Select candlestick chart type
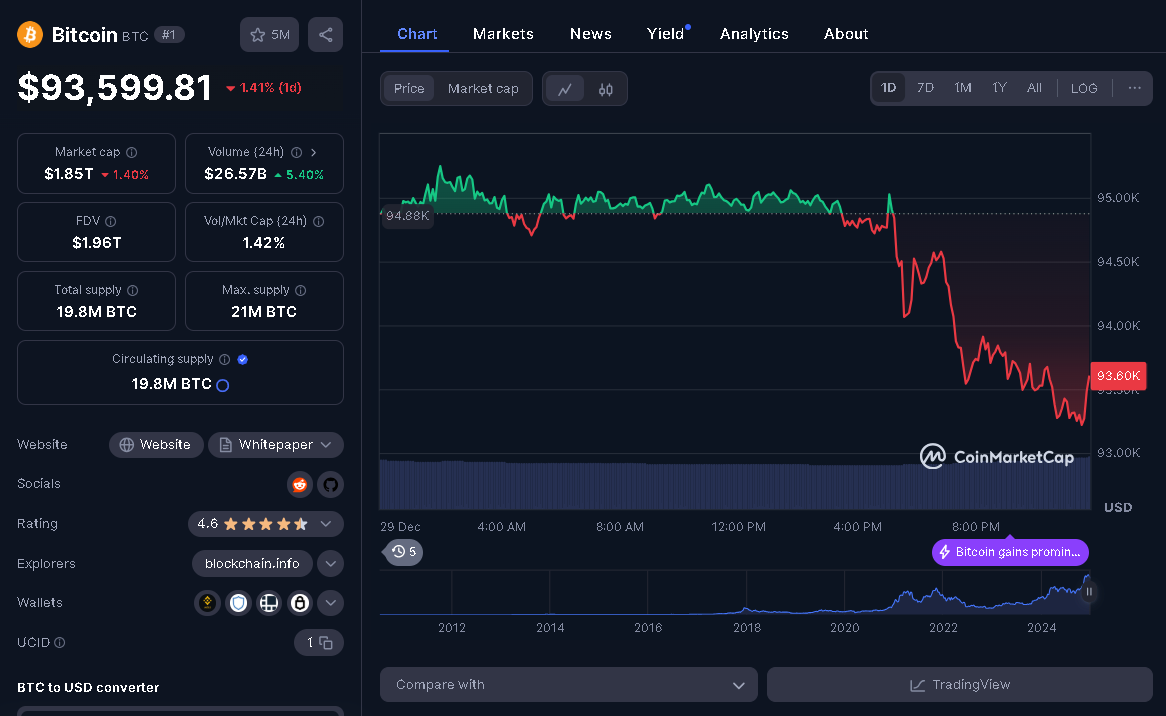 606,89
